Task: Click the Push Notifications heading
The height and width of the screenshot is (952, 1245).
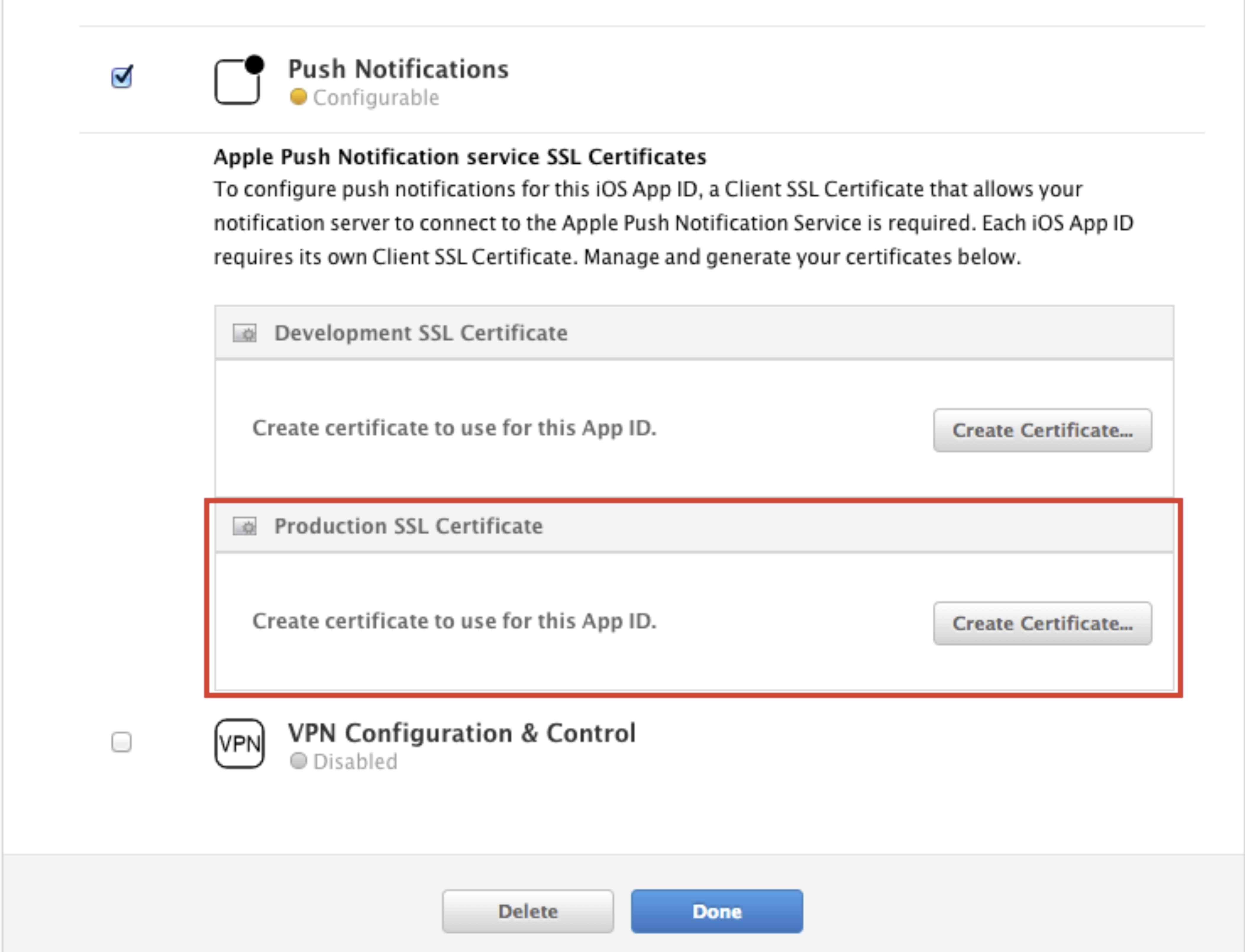Action: (x=398, y=69)
